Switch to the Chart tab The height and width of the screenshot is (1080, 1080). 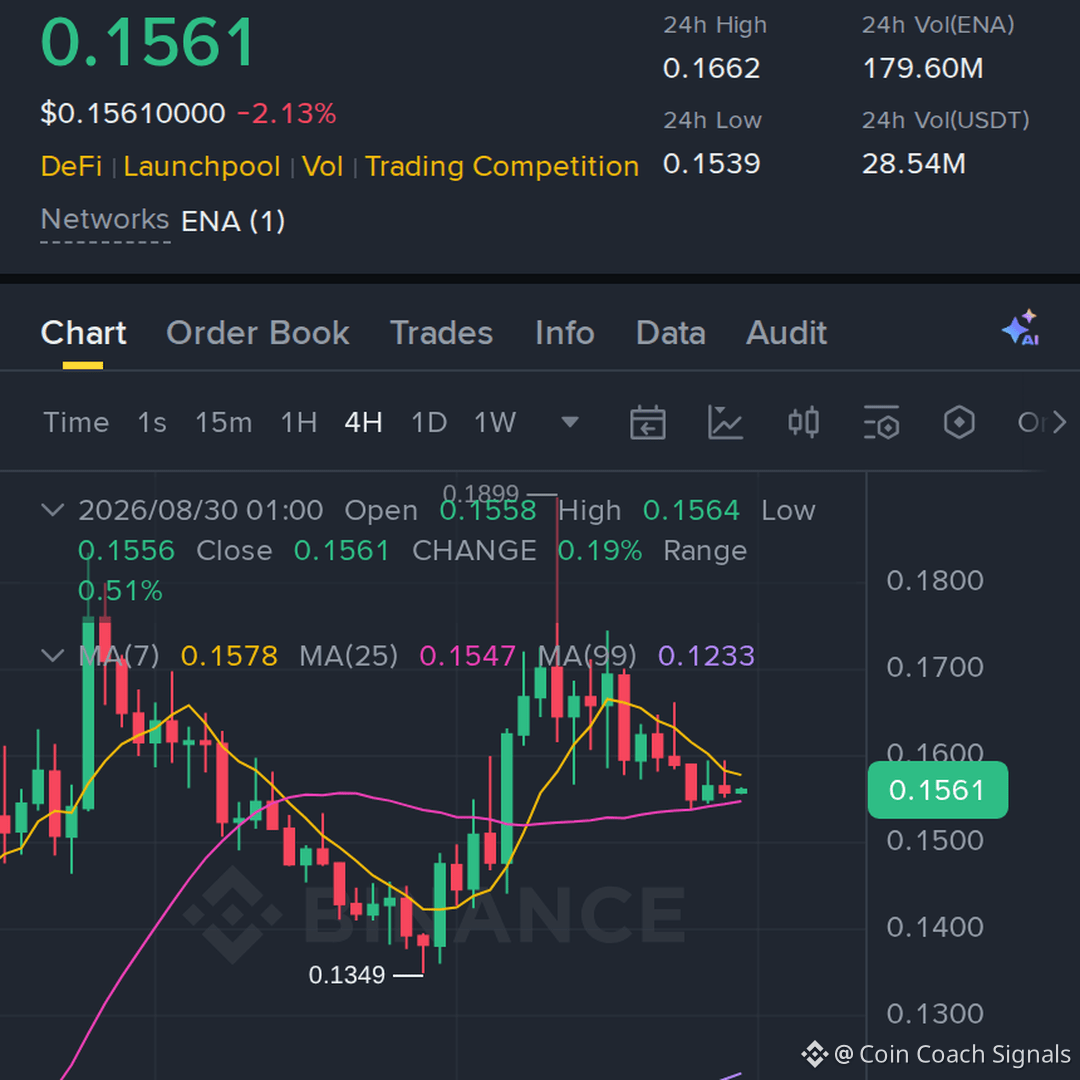click(83, 333)
